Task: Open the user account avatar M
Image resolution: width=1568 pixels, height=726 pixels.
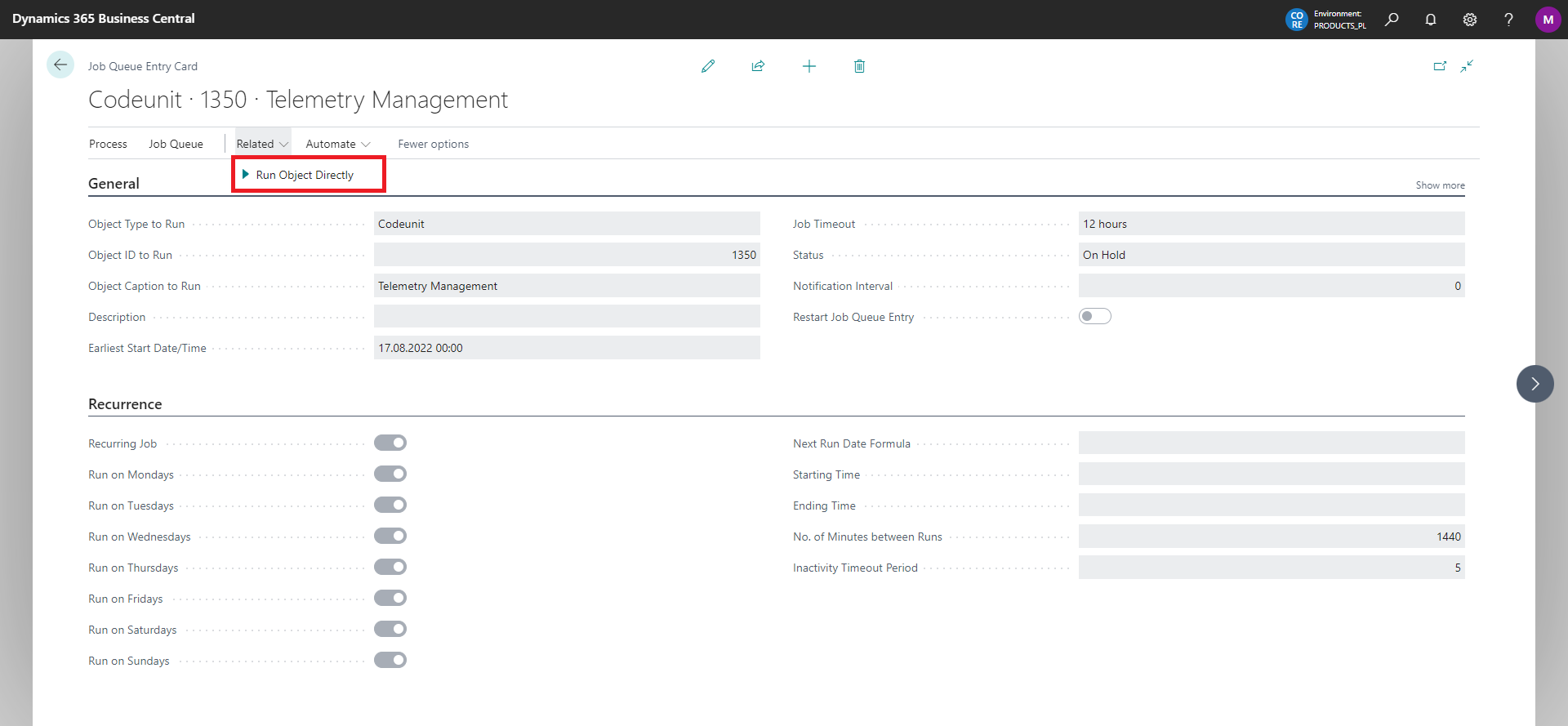Action: point(1548,20)
